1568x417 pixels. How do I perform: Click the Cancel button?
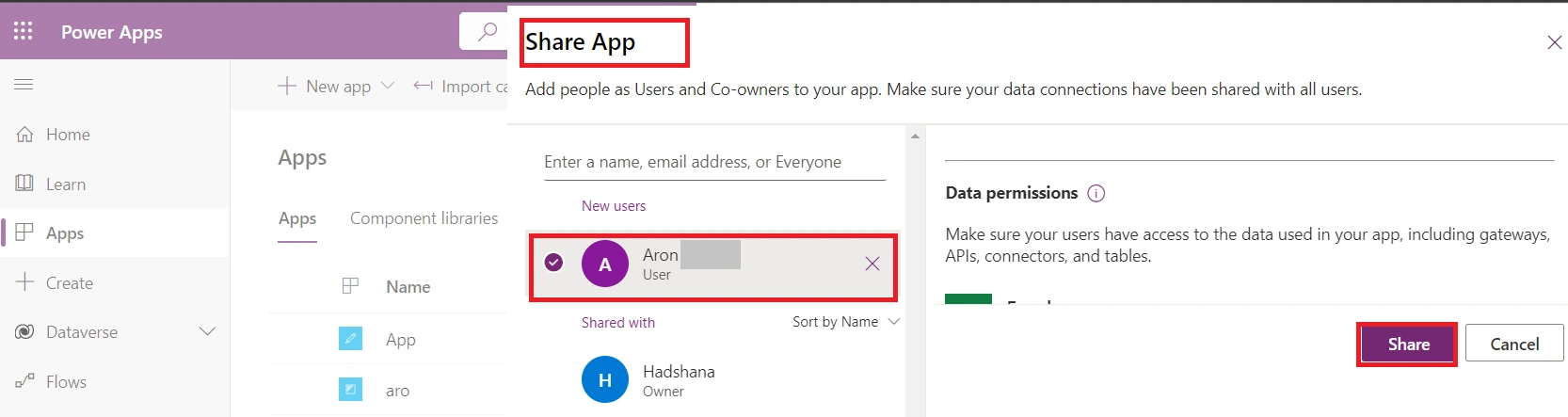coord(1514,345)
